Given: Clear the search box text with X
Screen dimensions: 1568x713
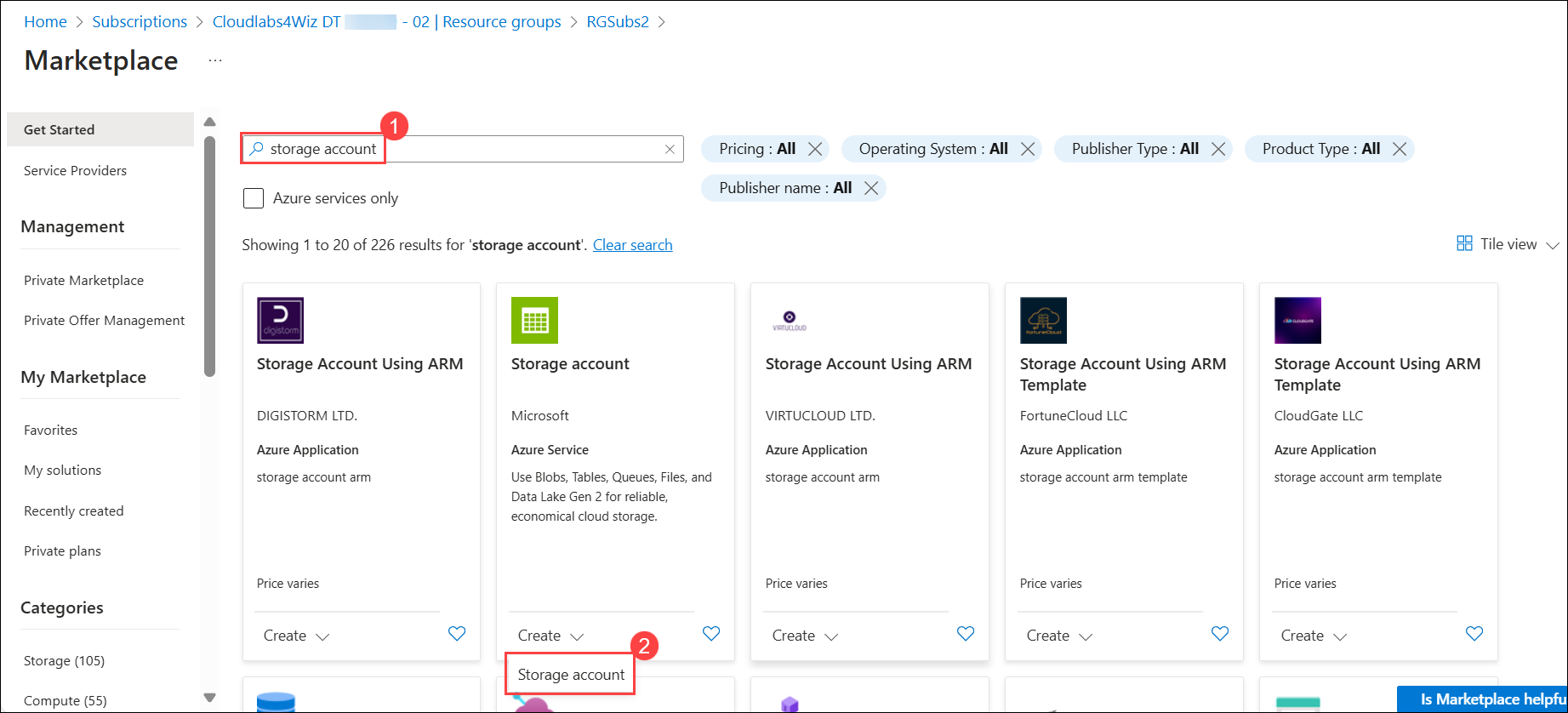Looking at the screenshot, I should [x=670, y=149].
